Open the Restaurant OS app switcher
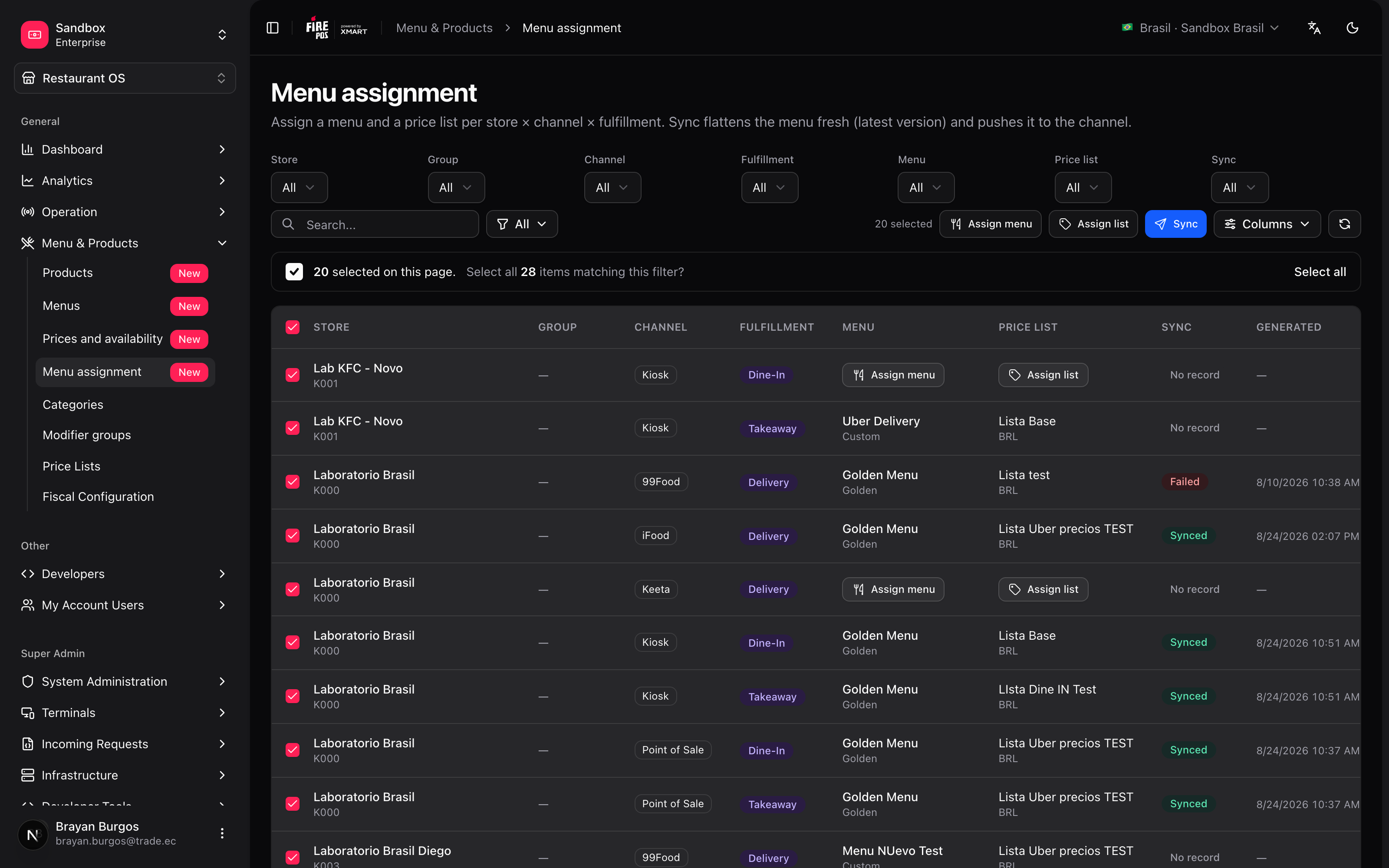The image size is (1389, 868). pyautogui.click(x=125, y=78)
